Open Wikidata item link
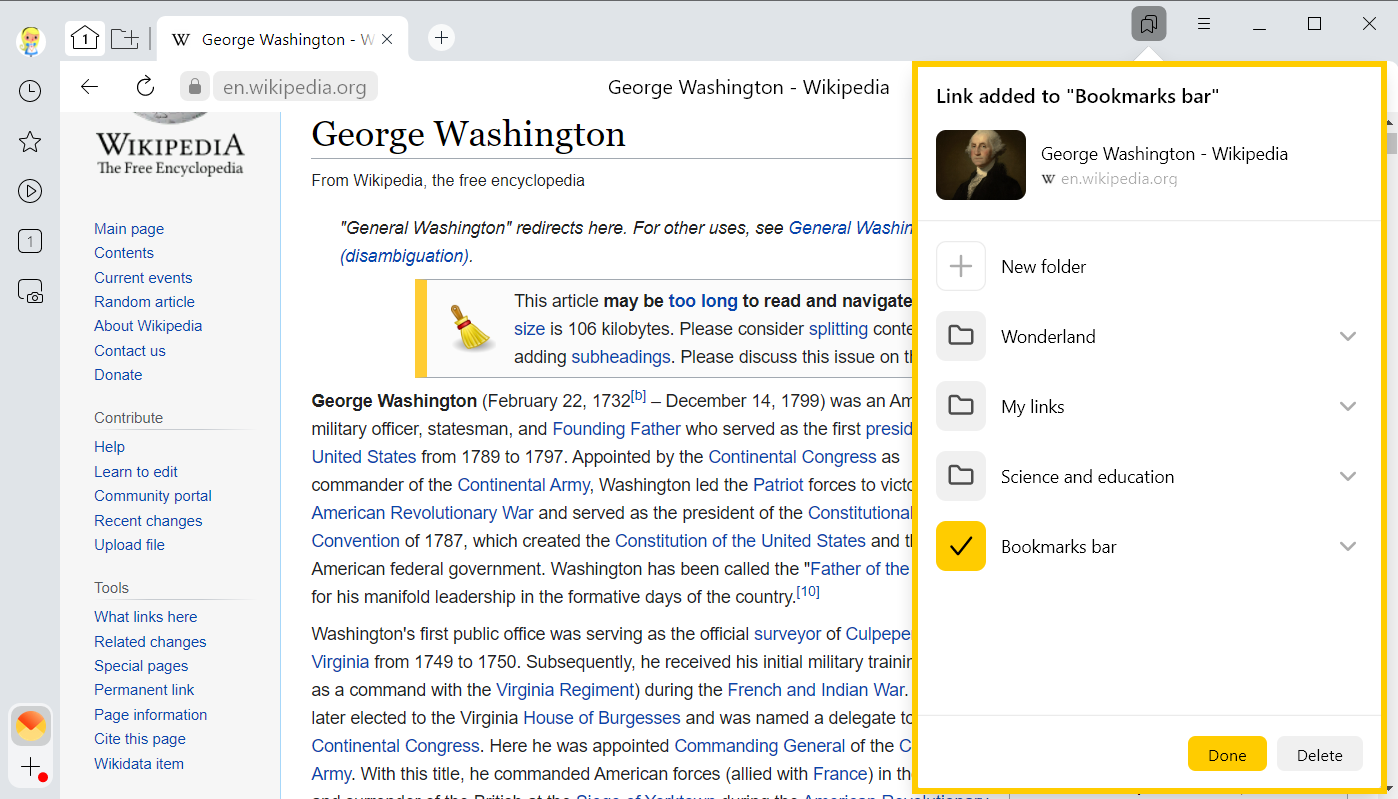Viewport: 1398px width, 799px height. tap(139, 764)
